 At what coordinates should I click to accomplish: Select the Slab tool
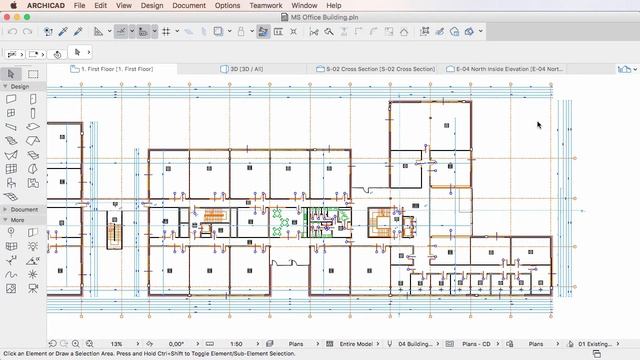click(x=33, y=127)
